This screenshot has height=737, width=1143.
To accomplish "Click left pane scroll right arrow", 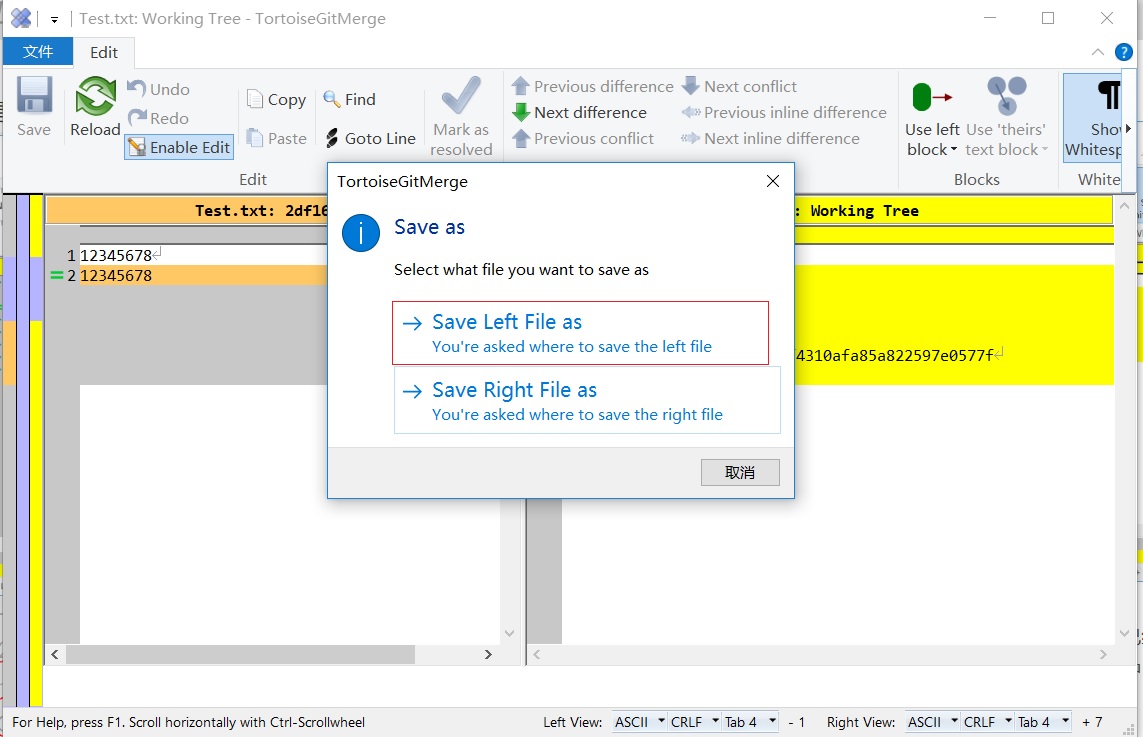I will (x=488, y=655).
